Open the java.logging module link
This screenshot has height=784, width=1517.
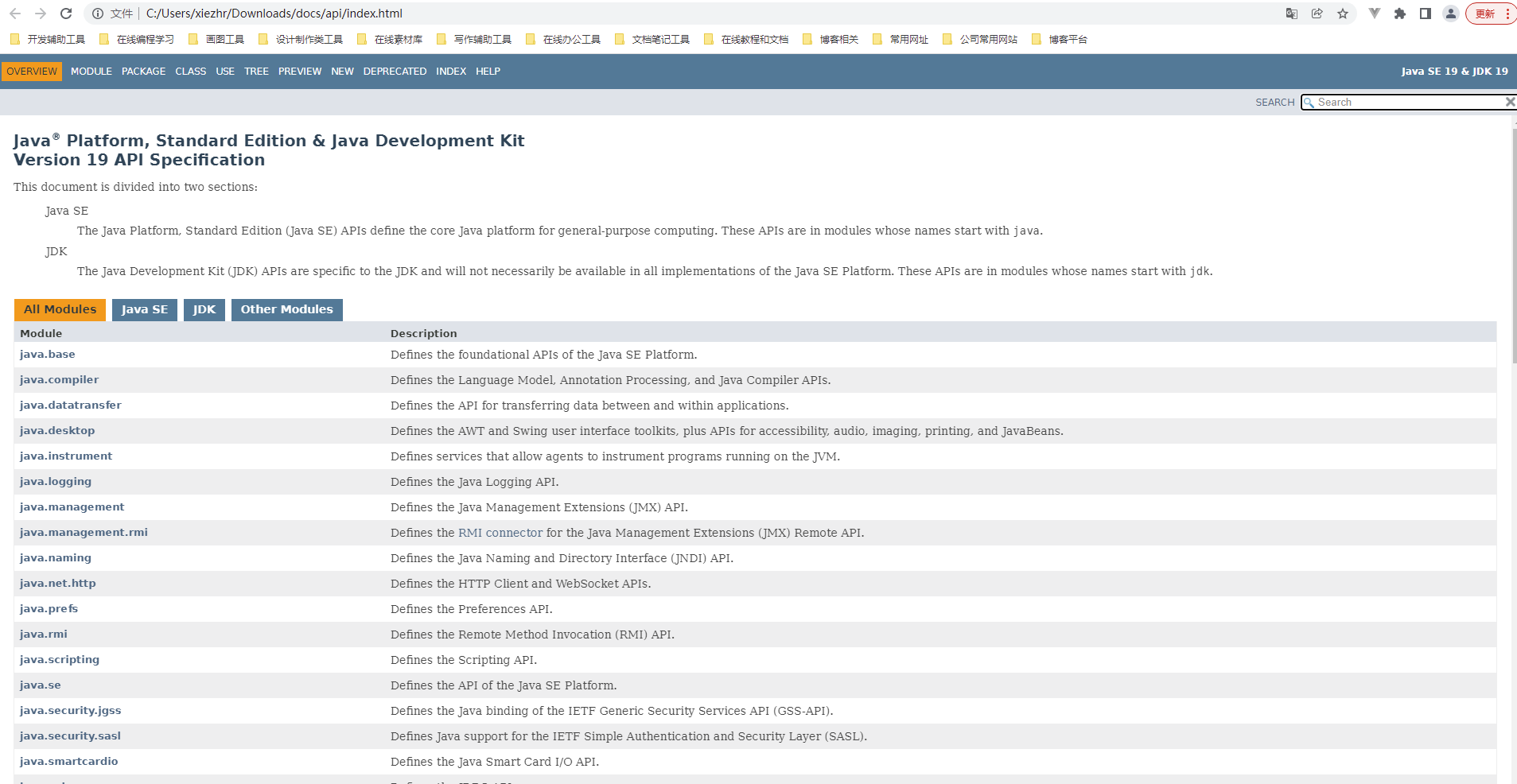[x=56, y=482]
